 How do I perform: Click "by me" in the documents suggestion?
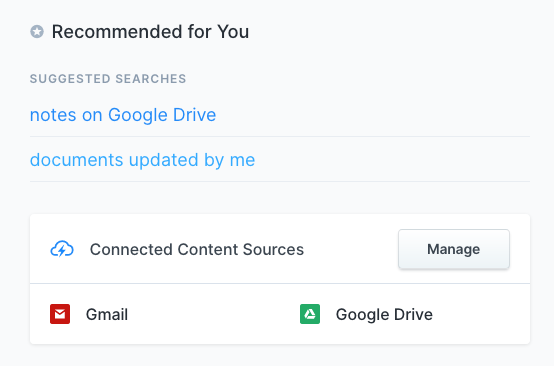click(x=230, y=160)
